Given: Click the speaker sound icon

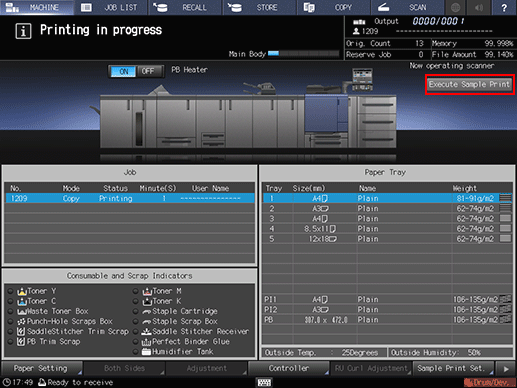Looking at the screenshot, I should point(479,7).
